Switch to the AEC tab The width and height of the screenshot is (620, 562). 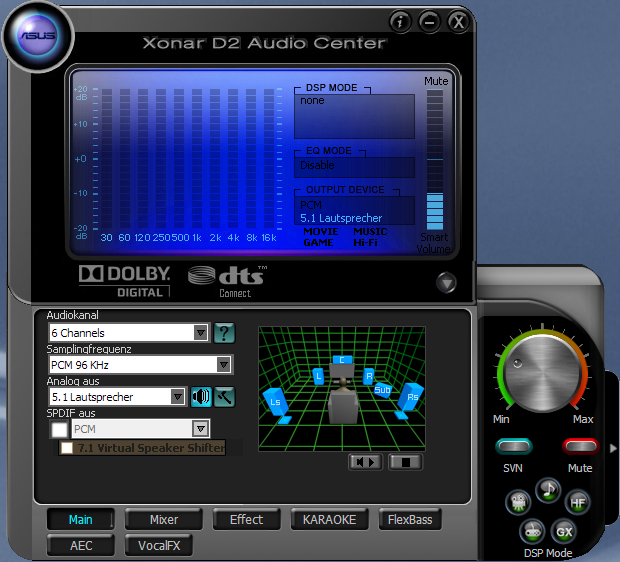pyautogui.click(x=81, y=545)
